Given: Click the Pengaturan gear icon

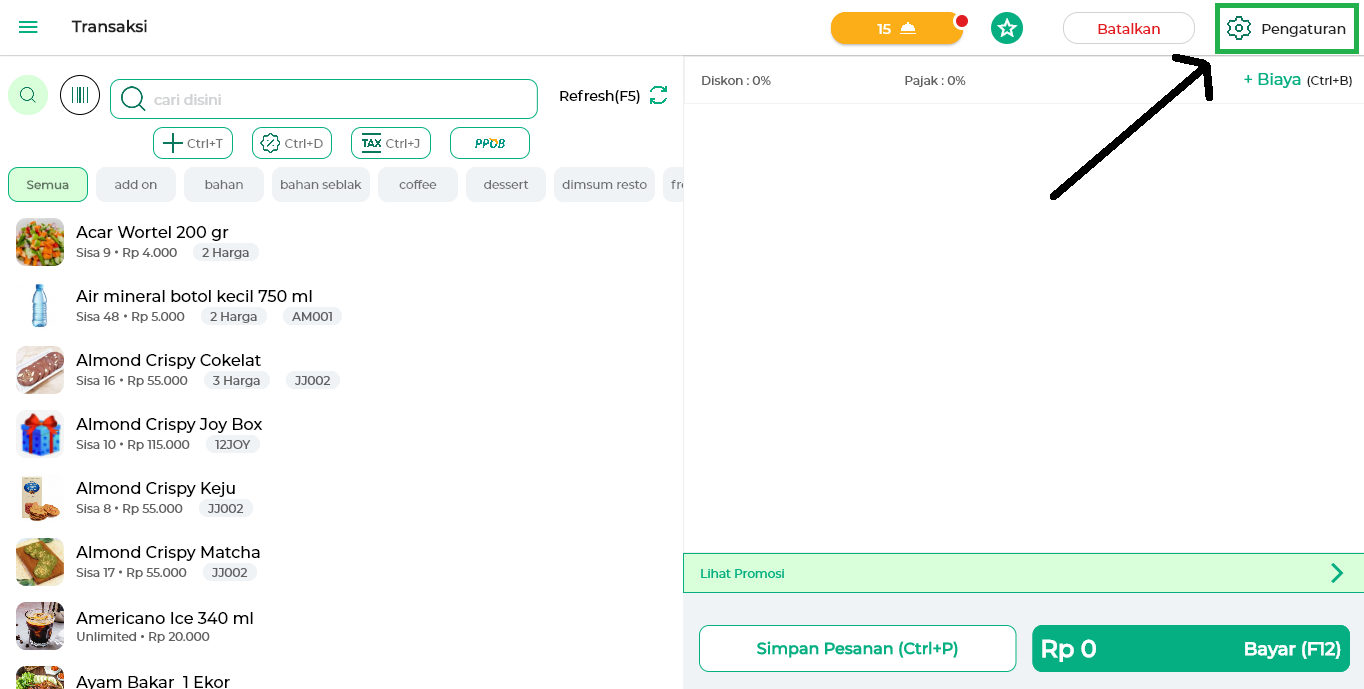Looking at the screenshot, I should (1239, 28).
